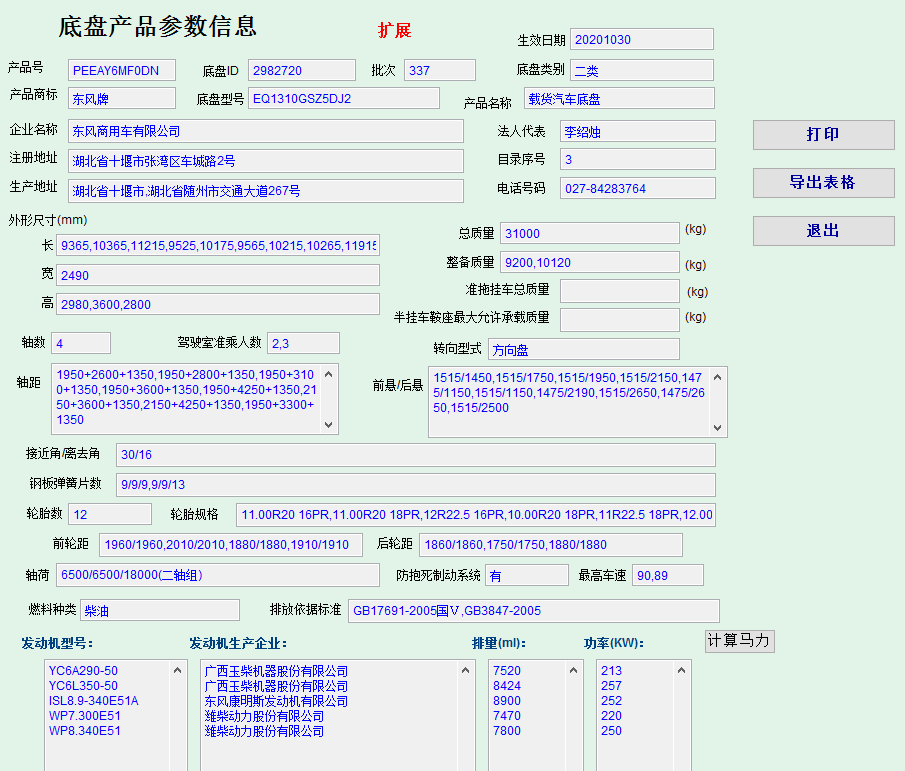Click the 驾驶室准乘人数 field

click(x=304, y=343)
